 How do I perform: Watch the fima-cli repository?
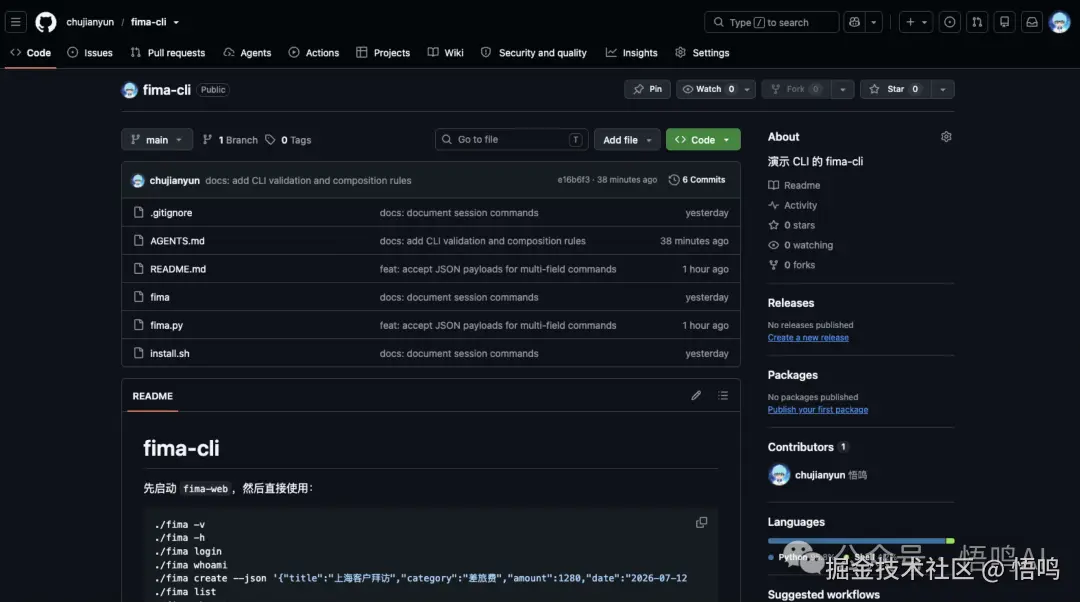coord(708,89)
